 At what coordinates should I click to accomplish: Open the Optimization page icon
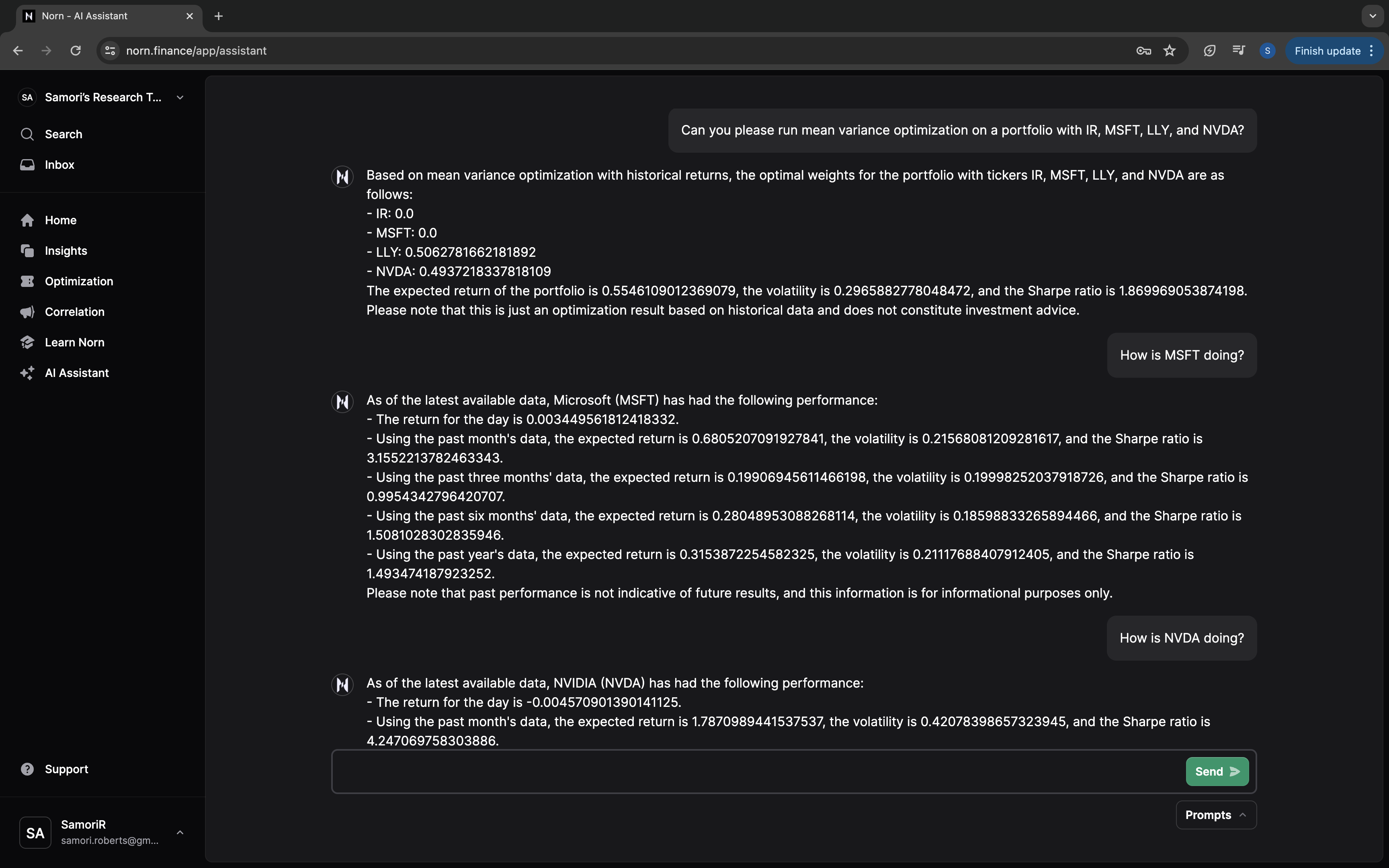[27, 281]
